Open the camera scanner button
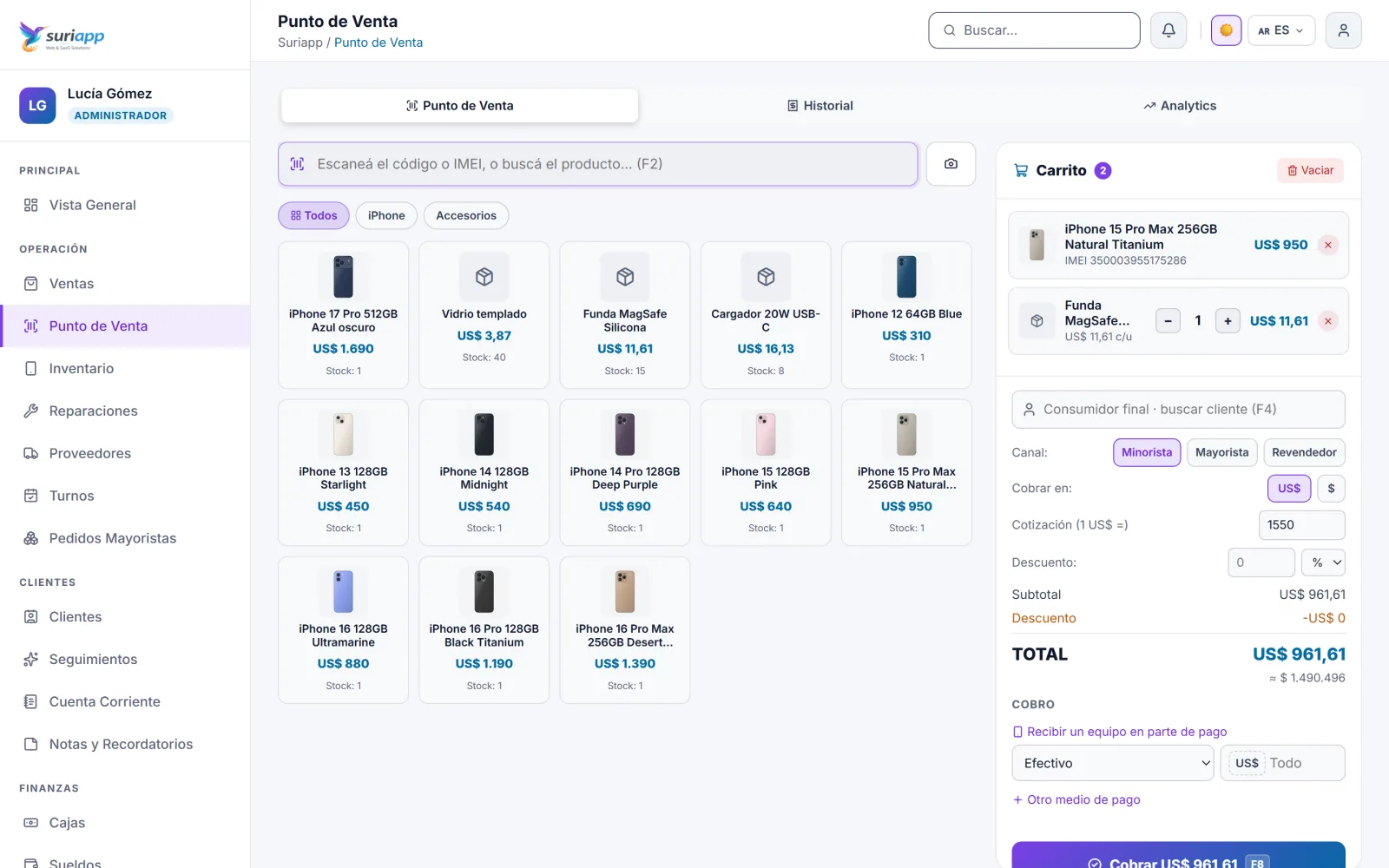Image resolution: width=1389 pixels, height=868 pixels. [951, 164]
